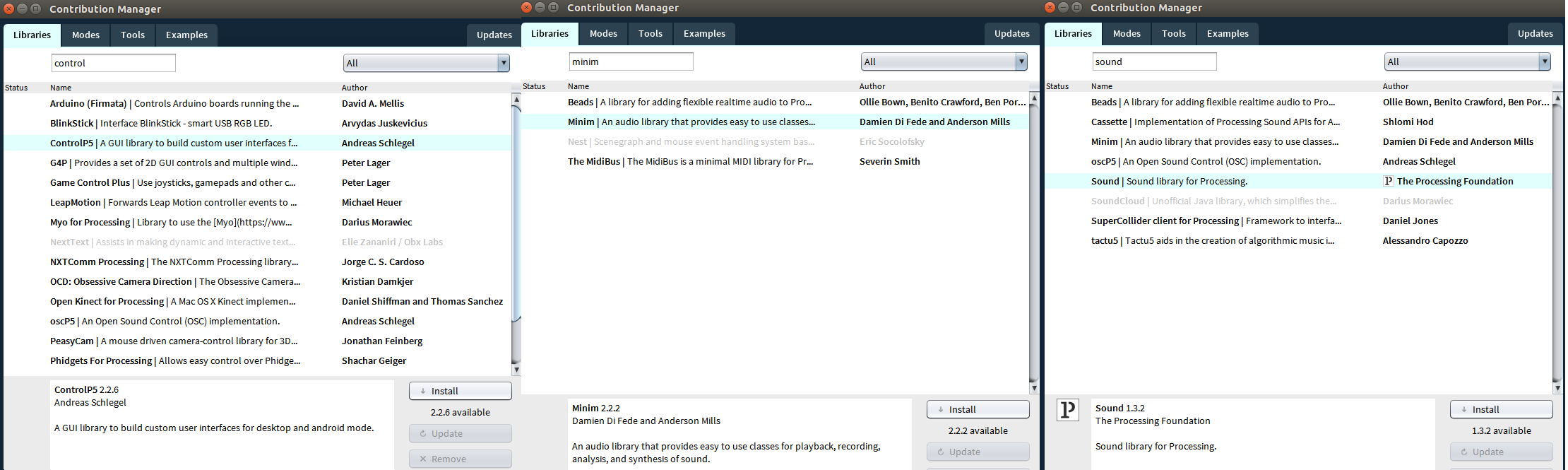Viewport: 1568px width, 470px height.
Task: Click the search field containing 'control'
Action: [x=114, y=63]
